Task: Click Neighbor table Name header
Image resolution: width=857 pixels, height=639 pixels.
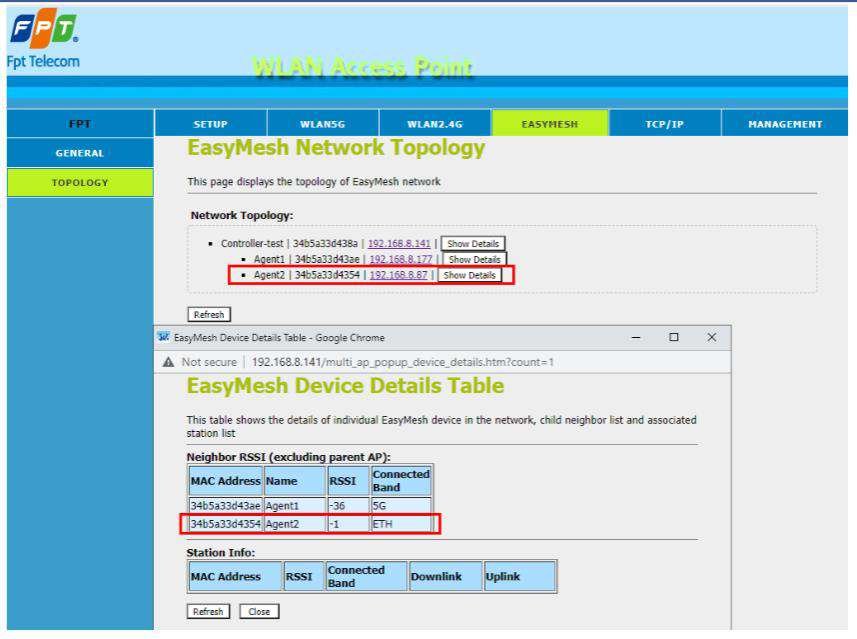Action: (295, 480)
